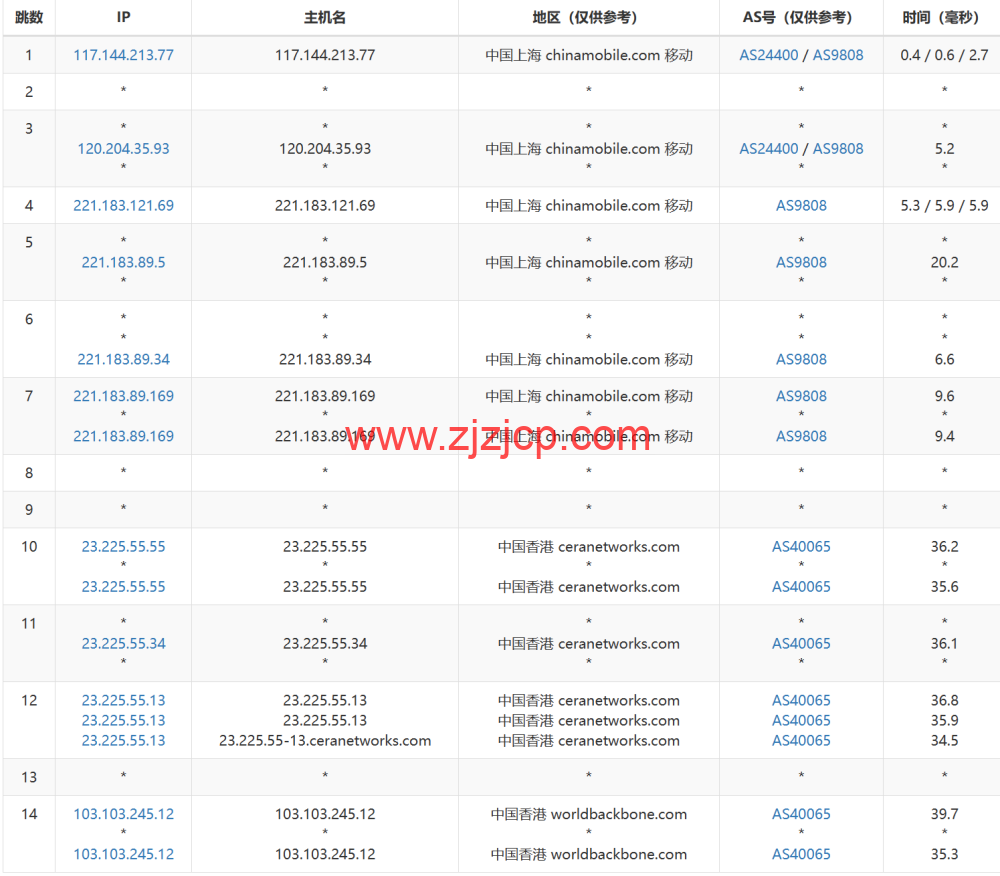Open the AS9808 link for hop 4
Screen dimensions: 1000x876
tap(801, 205)
